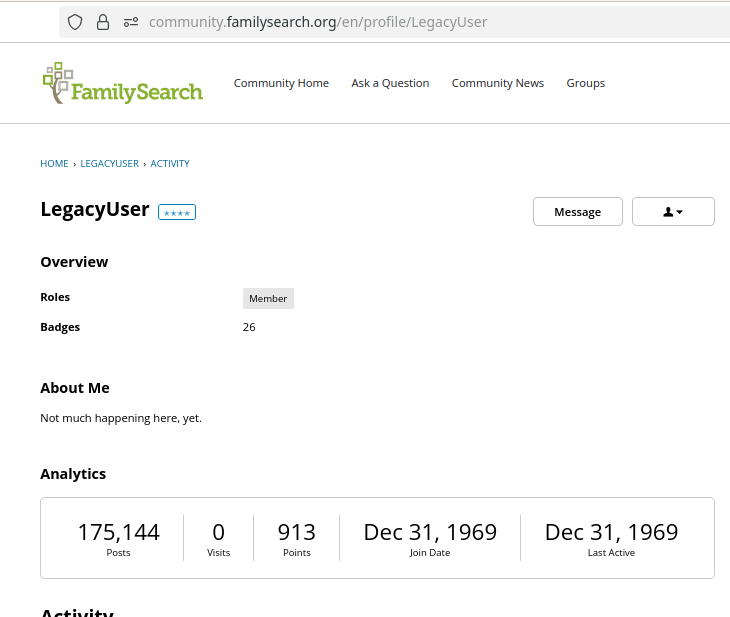This screenshot has width=730, height=617.
Task: Click the ACTIVITY breadcrumb link
Action: [x=170, y=164]
